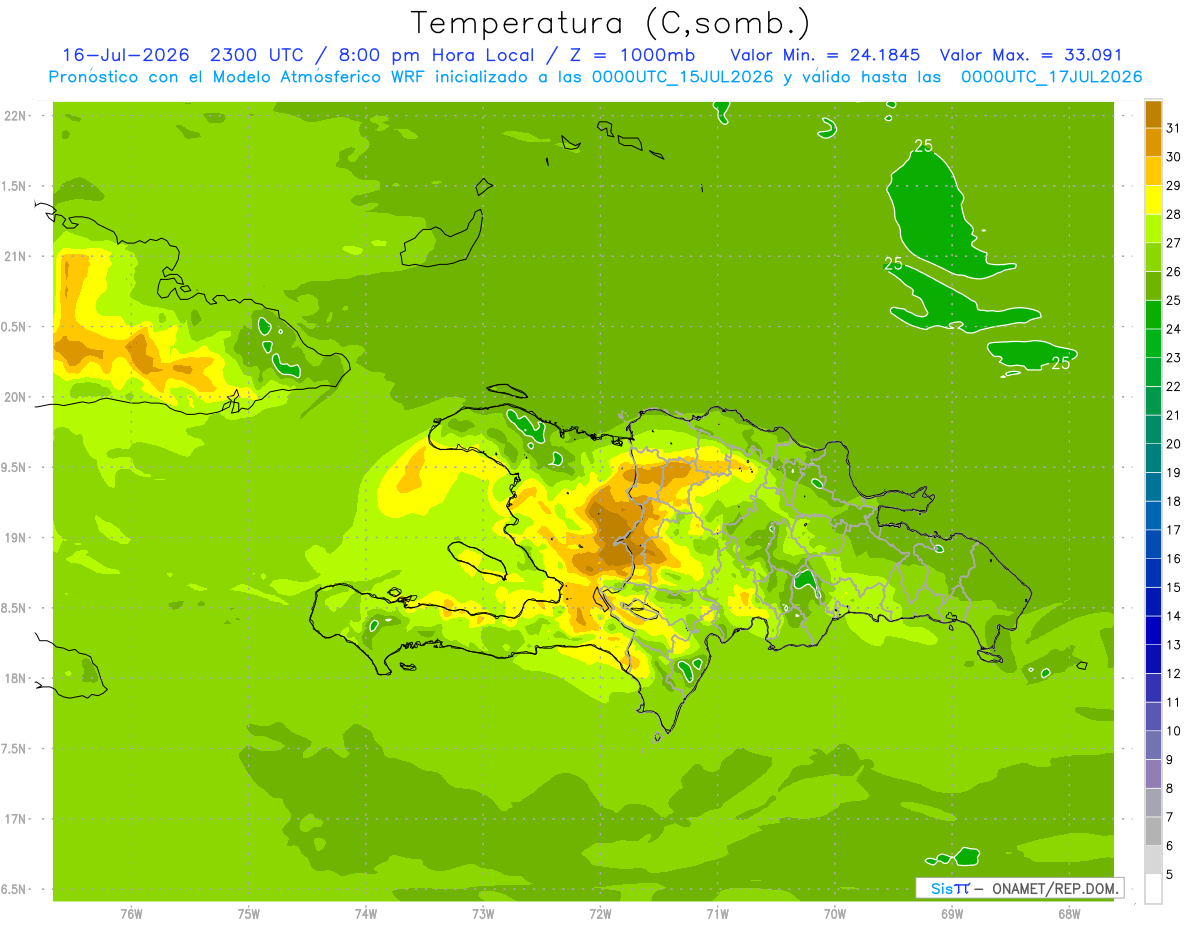
Task: Click the legend value "25"
Action: (x=1174, y=300)
